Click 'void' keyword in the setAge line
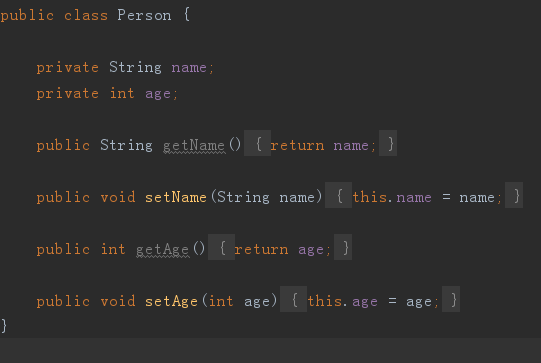This screenshot has height=363, width=541. pyautogui.click(x=118, y=301)
